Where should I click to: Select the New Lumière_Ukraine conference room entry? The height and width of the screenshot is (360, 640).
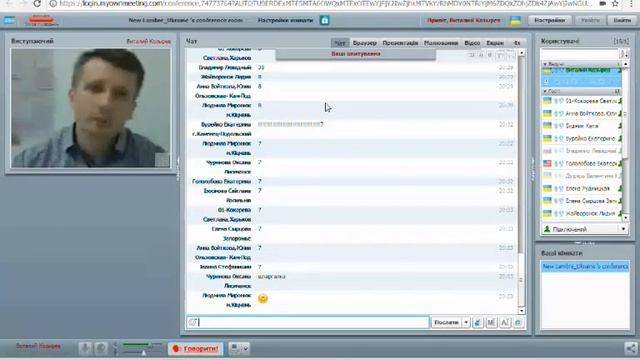pos(585,267)
